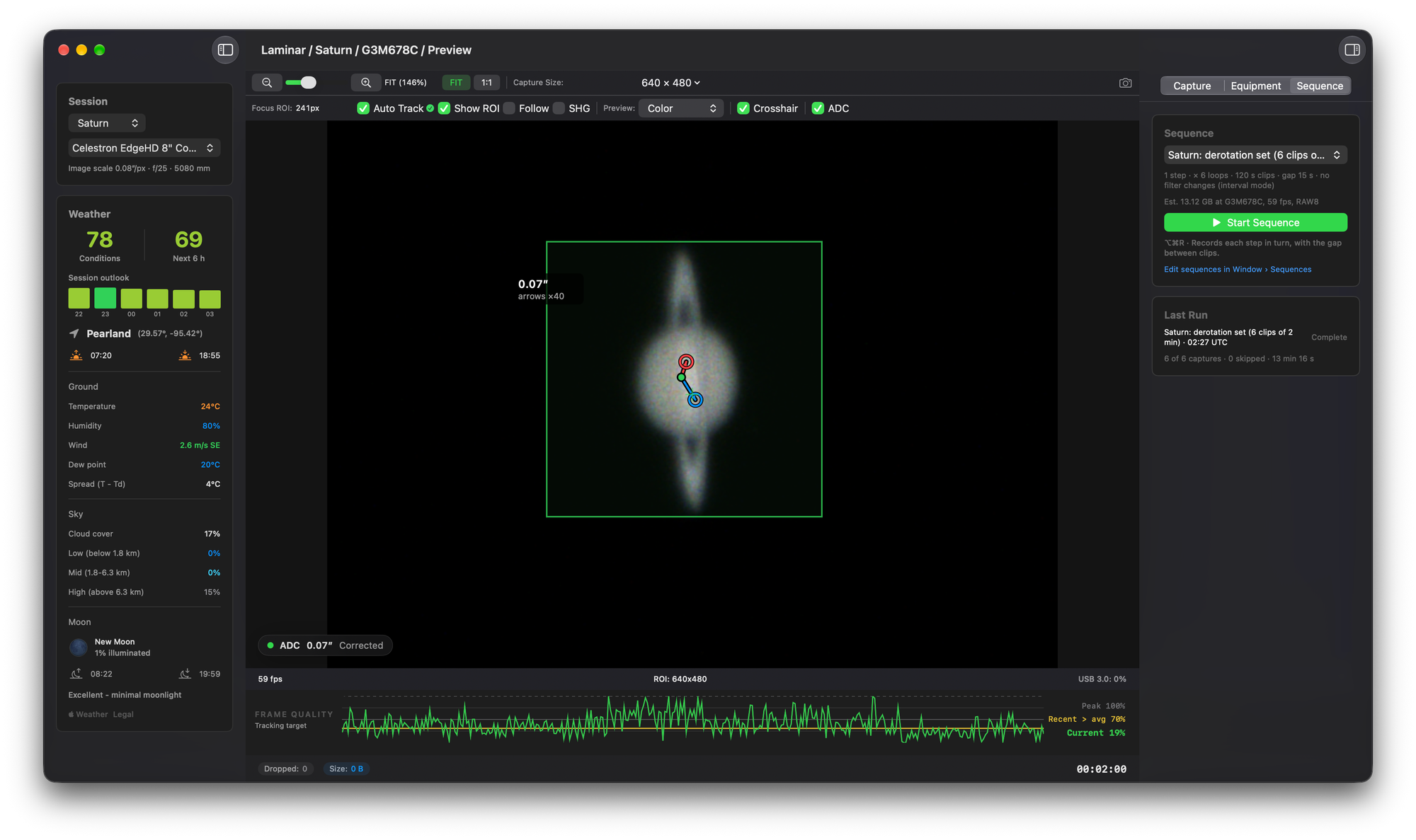Open the Celestron EdgeHD telescope dropdown
The height and width of the screenshot is (840, 1416).
click(144, 148)
